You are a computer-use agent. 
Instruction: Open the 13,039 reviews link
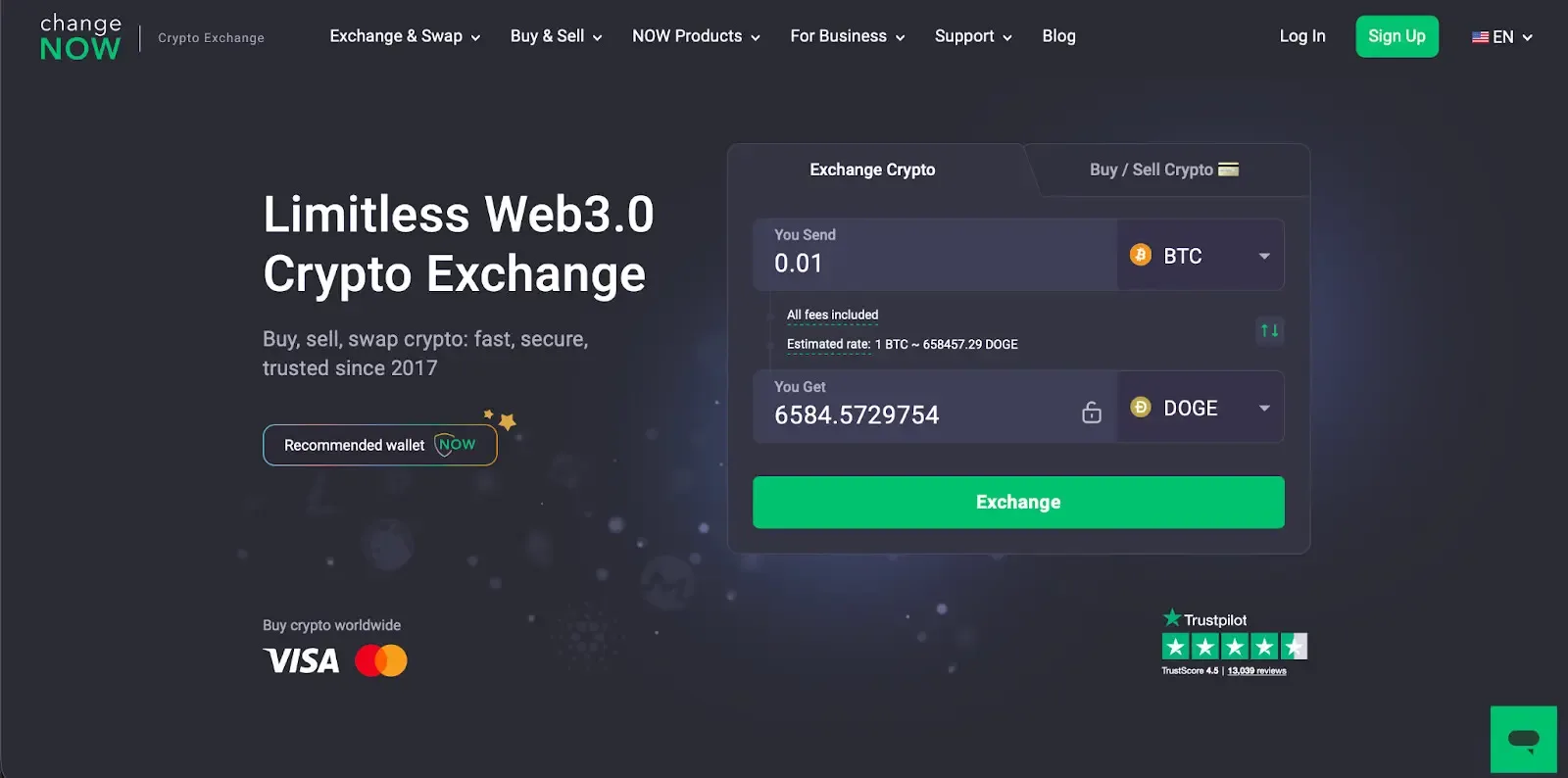coord(1256,670)
